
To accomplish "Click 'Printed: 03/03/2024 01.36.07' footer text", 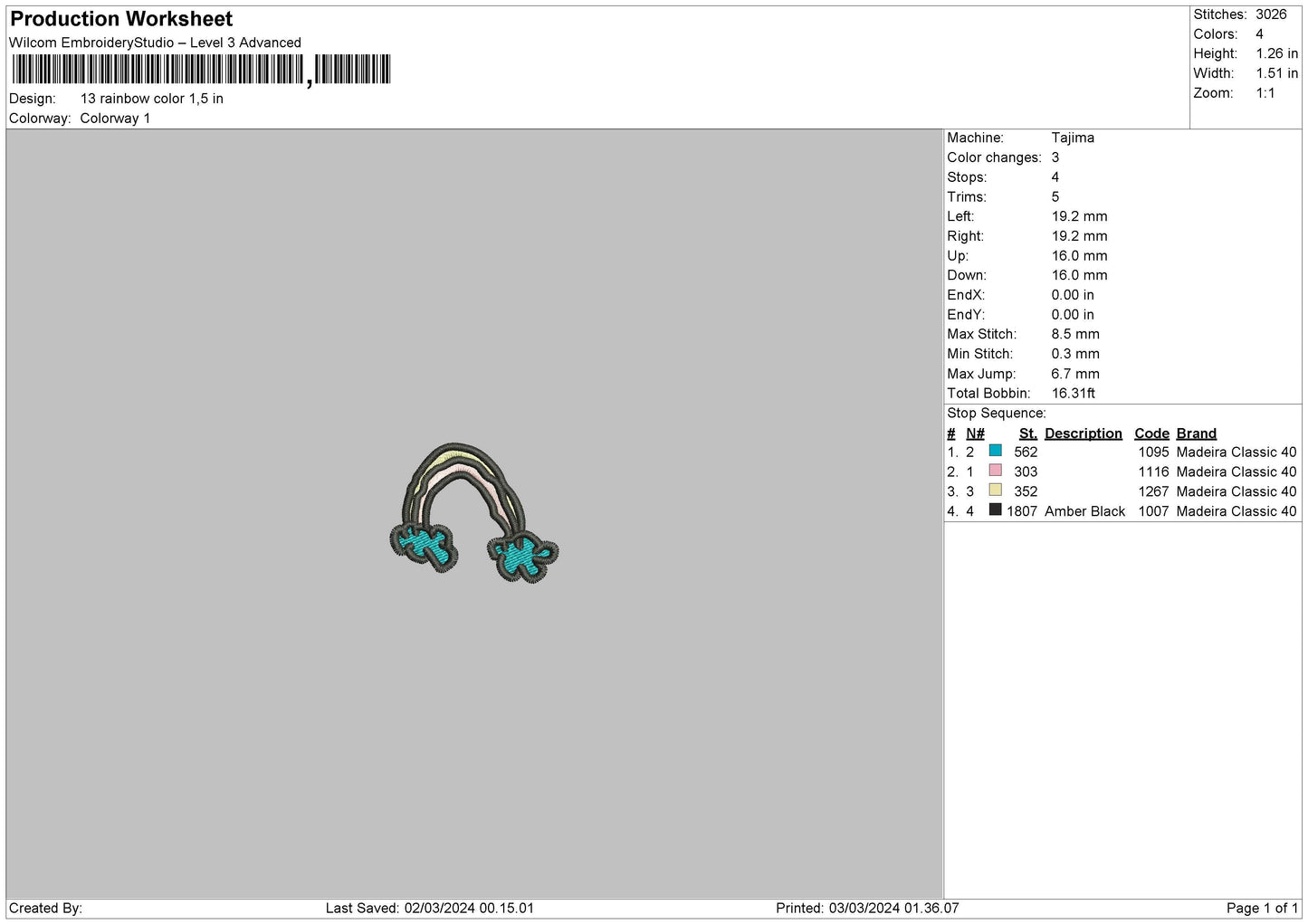I will click(867, 909).
